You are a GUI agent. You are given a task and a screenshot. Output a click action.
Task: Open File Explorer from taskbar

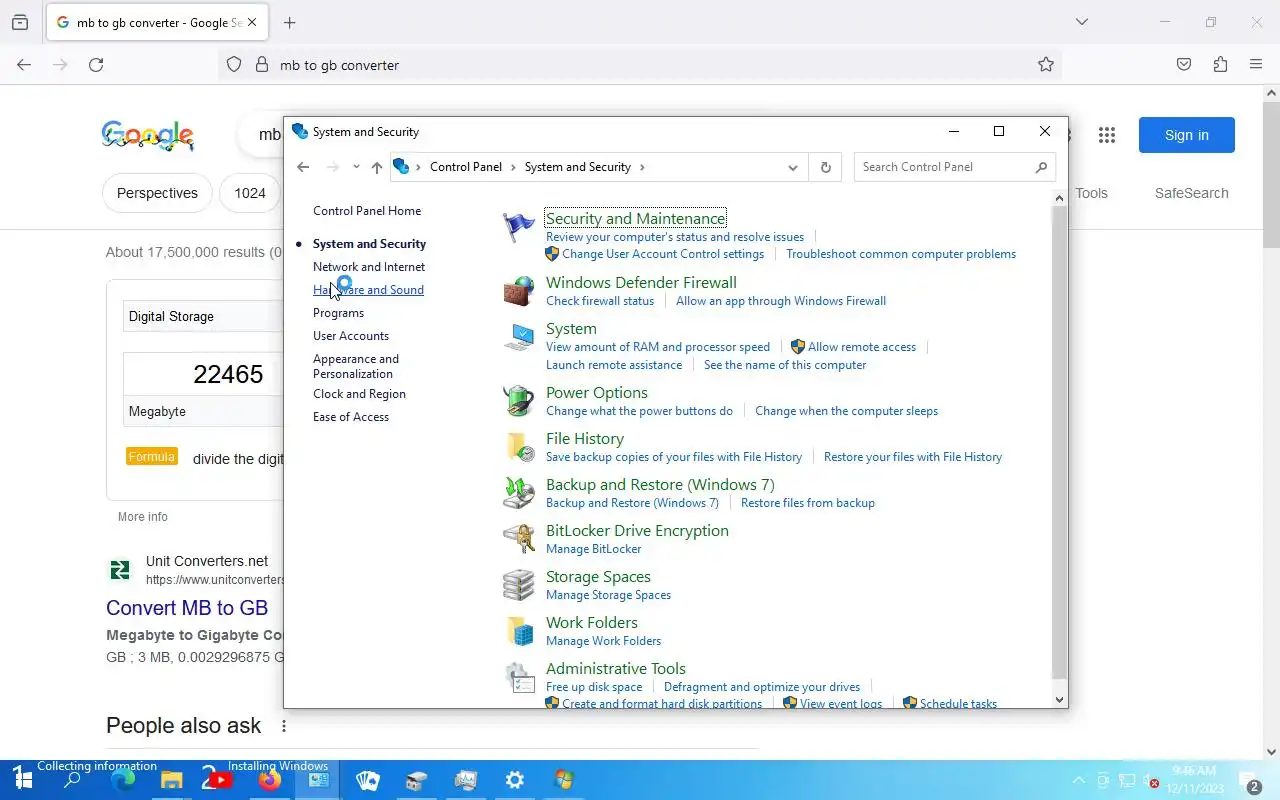(172, 780)
